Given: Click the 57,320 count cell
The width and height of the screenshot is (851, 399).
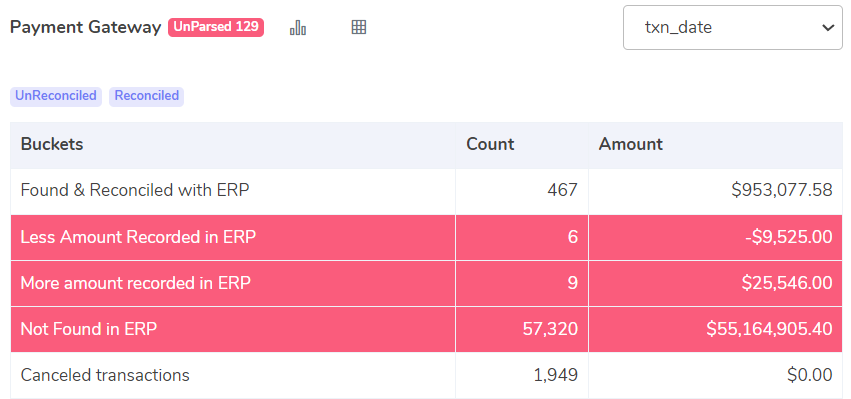Looking at the screenshot, I should coord(522,330).
